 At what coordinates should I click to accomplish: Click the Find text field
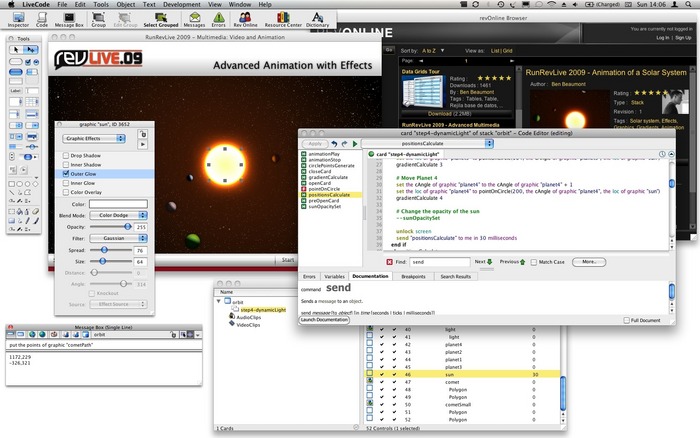click(x=440, y=261)
